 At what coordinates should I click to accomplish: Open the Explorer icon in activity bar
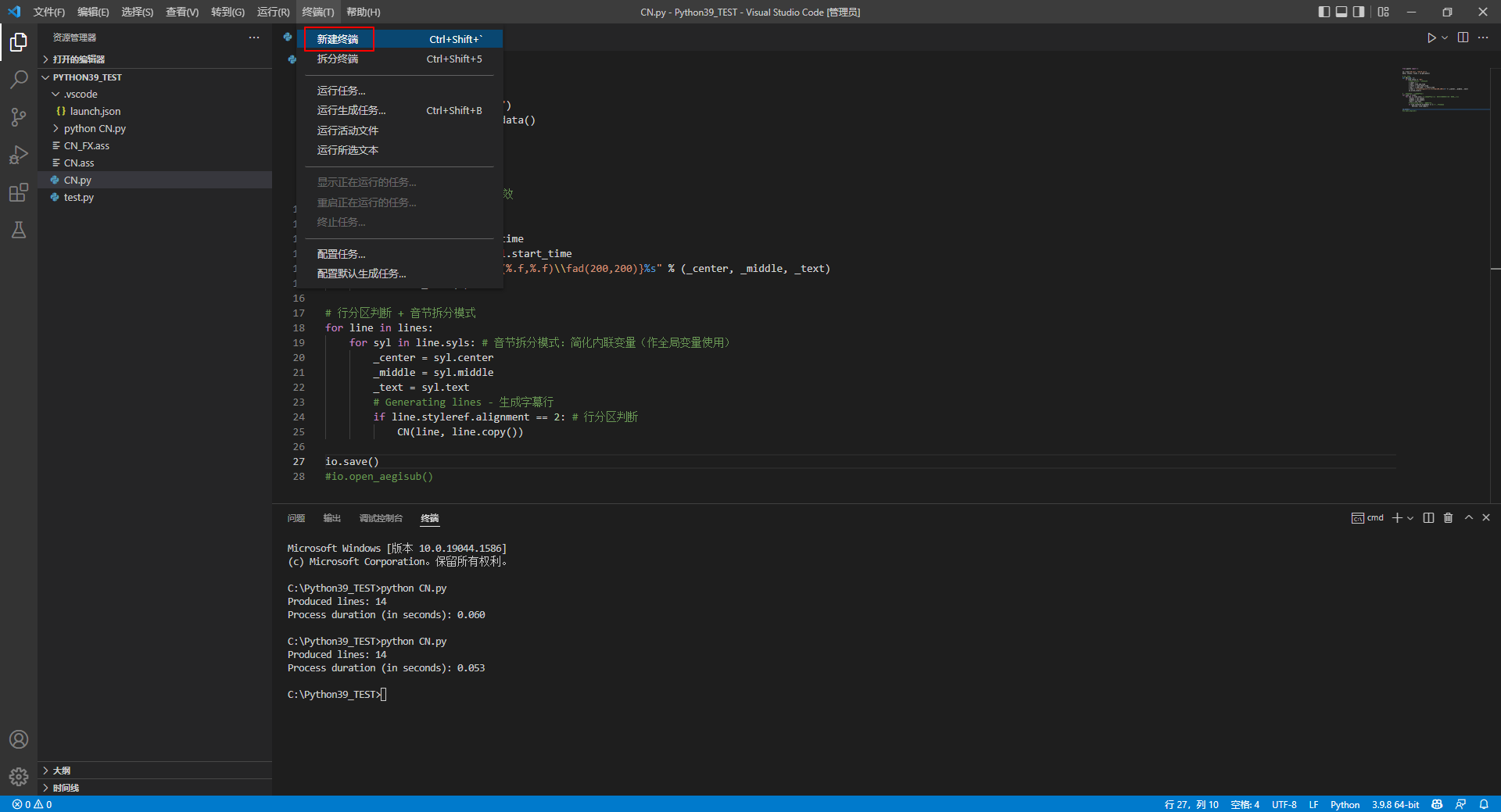(x=19, y=43)
